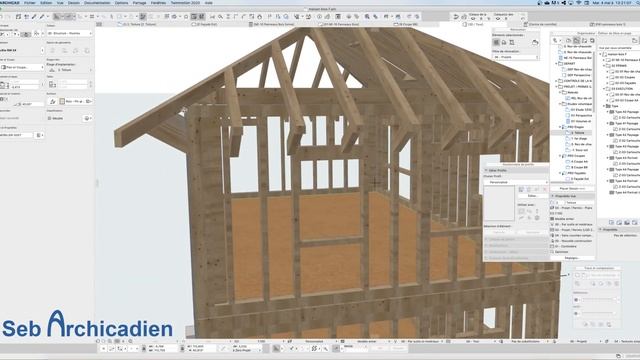The width and height of the screenshot is (640, 360).
Task: Open the Filtre de rénovation dropdown
Action: (516, 57)
